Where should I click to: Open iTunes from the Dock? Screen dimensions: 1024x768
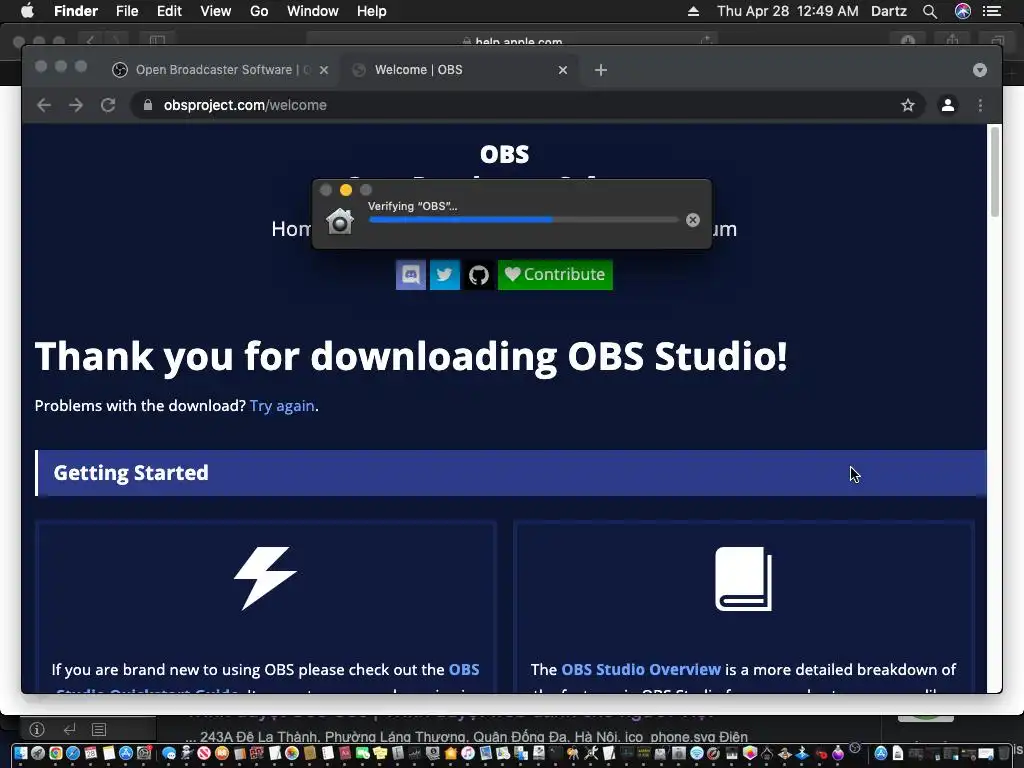pyautogui.click(x=468, y=753)
